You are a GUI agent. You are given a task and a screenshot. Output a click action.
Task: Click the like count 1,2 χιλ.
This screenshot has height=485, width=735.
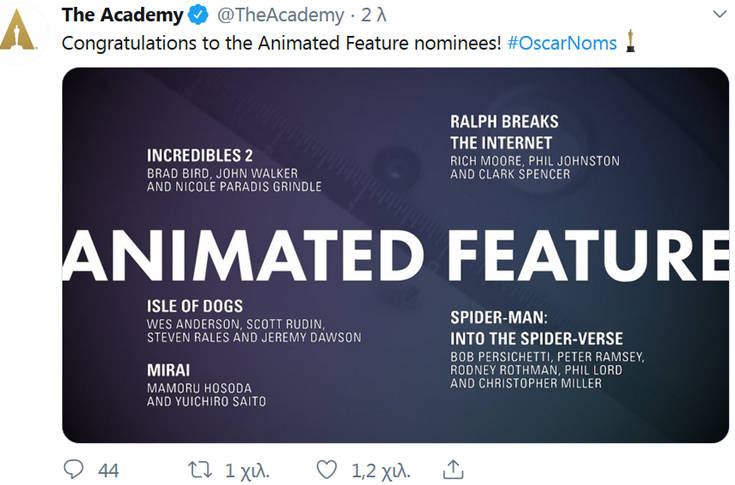click(381, 471)
